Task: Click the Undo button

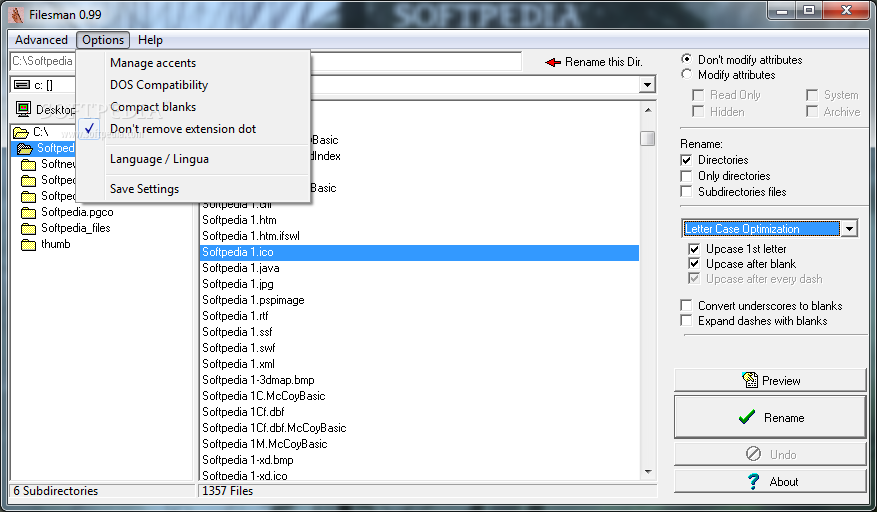Action: pos(770,454)
